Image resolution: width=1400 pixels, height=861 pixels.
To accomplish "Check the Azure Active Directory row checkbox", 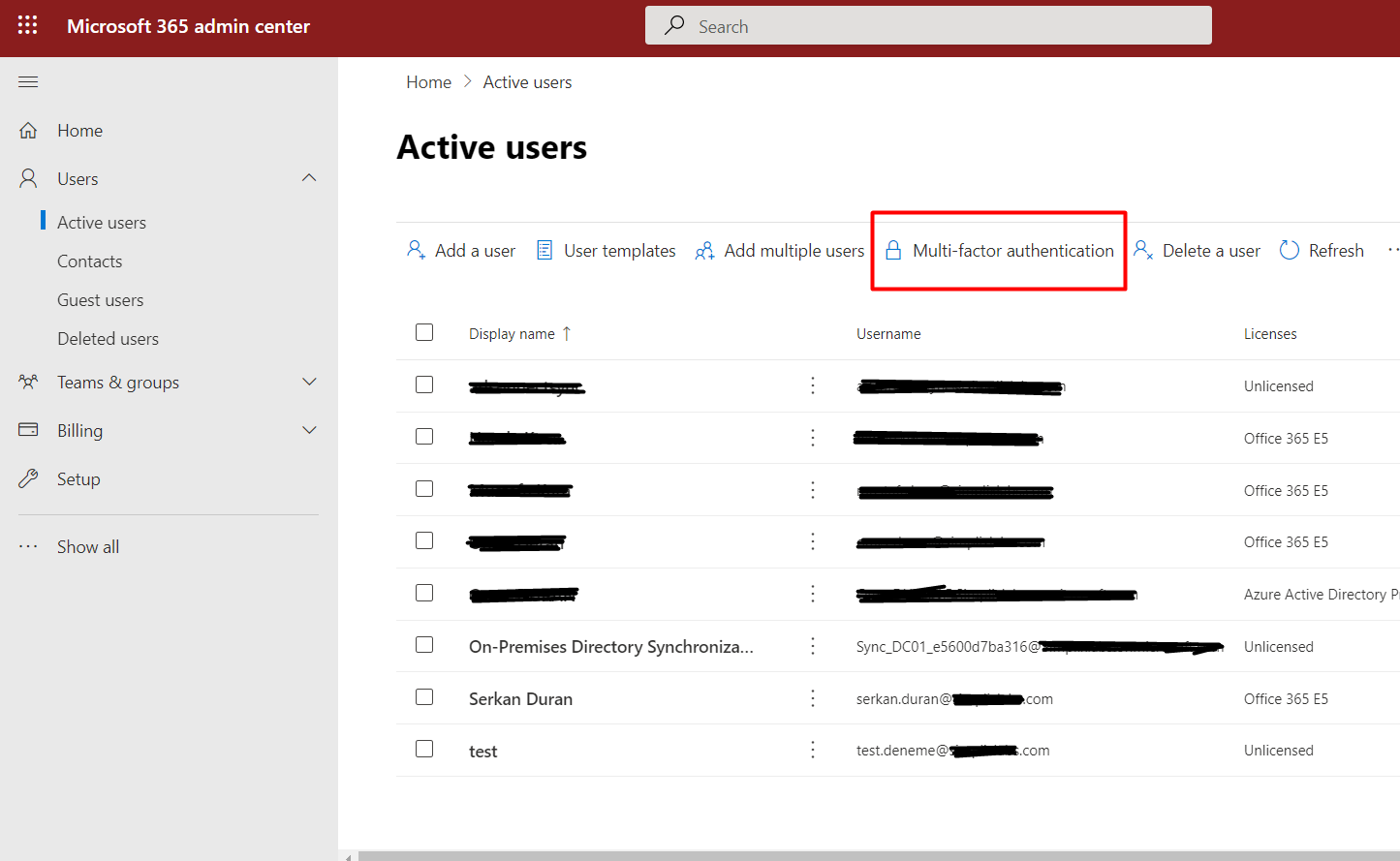I will point(424,592).
